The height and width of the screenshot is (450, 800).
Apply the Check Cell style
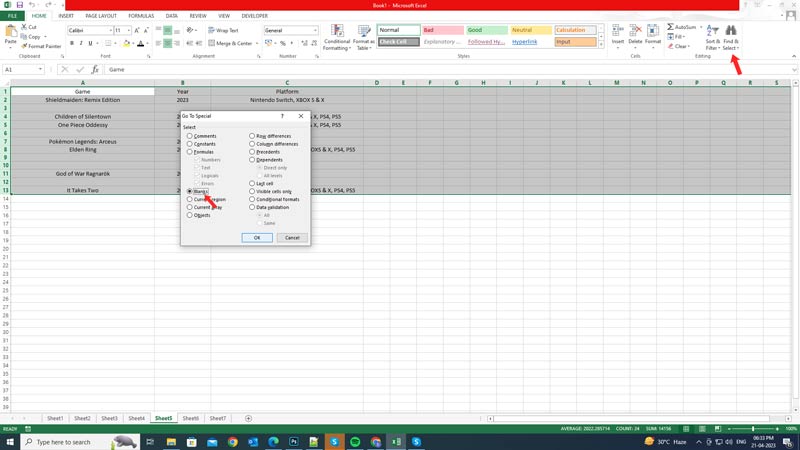[398, 42]
